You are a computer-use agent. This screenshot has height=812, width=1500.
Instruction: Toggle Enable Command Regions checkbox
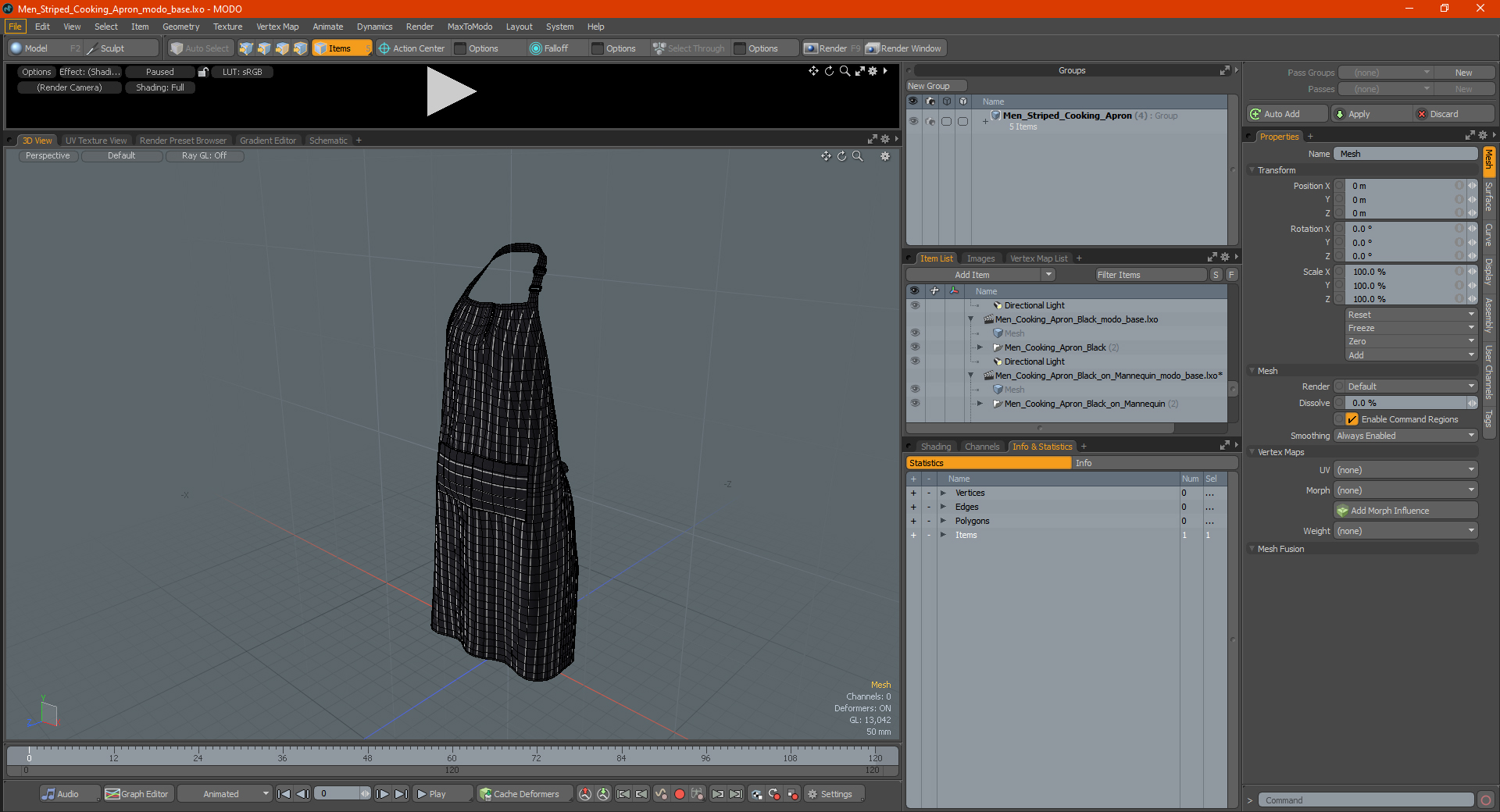pos(1352,419)
